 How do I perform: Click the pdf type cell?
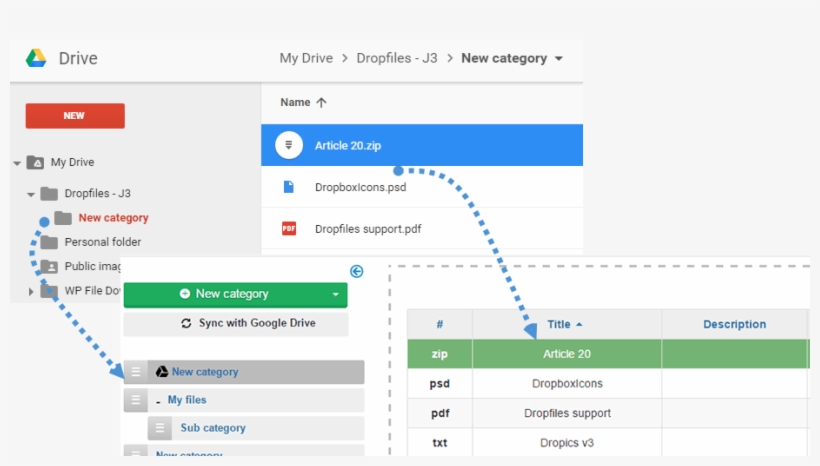(440, 413)
